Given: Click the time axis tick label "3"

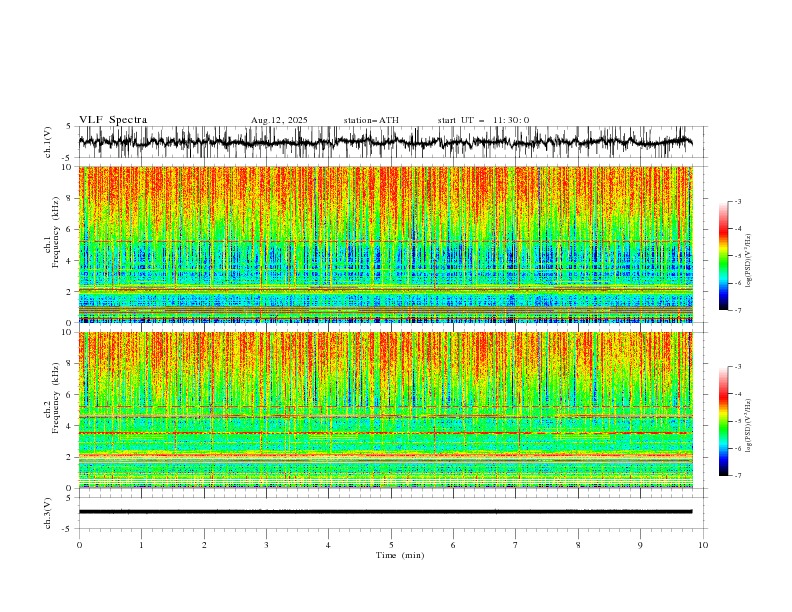Looking at the screenshot, I should point(266,545).
